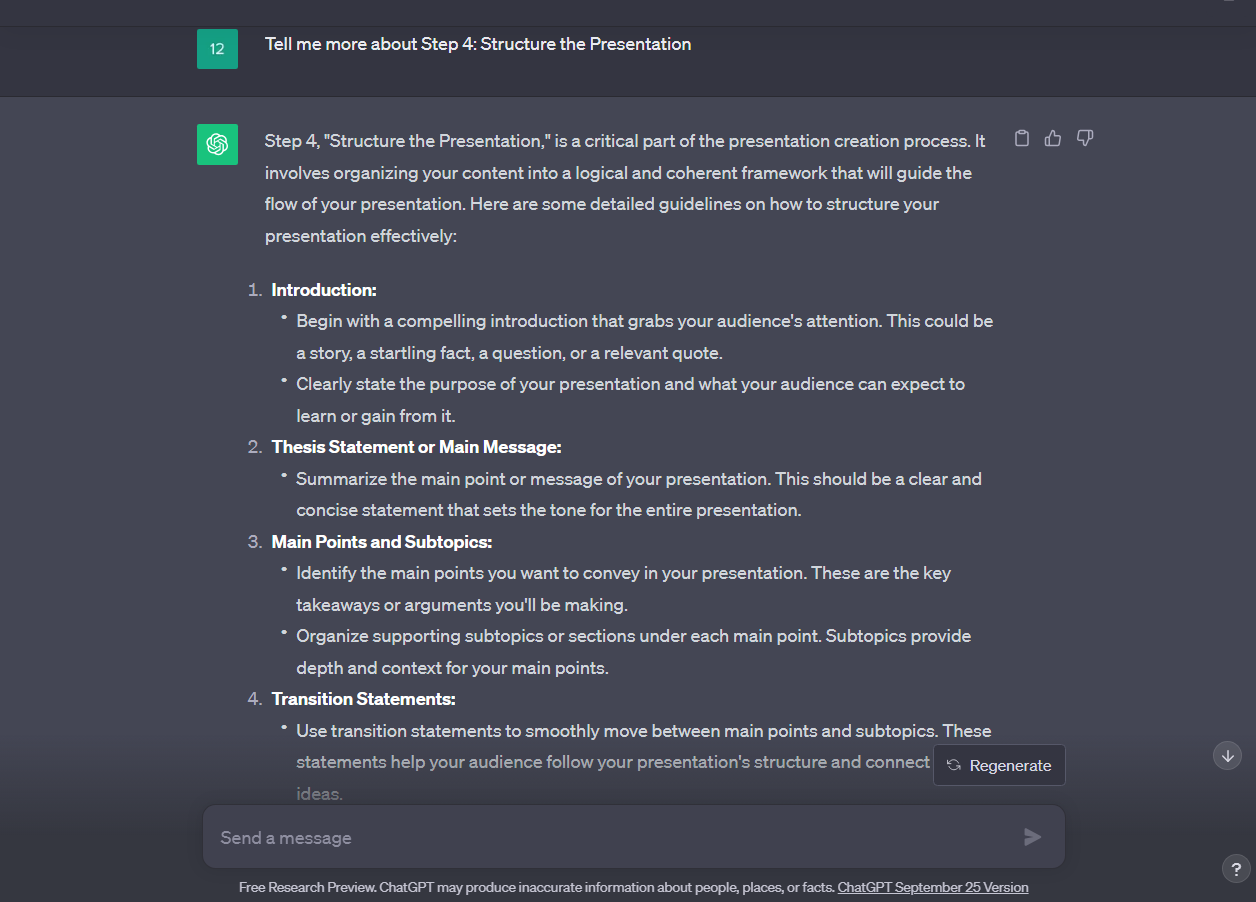1256x902 pixels.
Task: Click the Introduction heading
Action: (324, 290)
